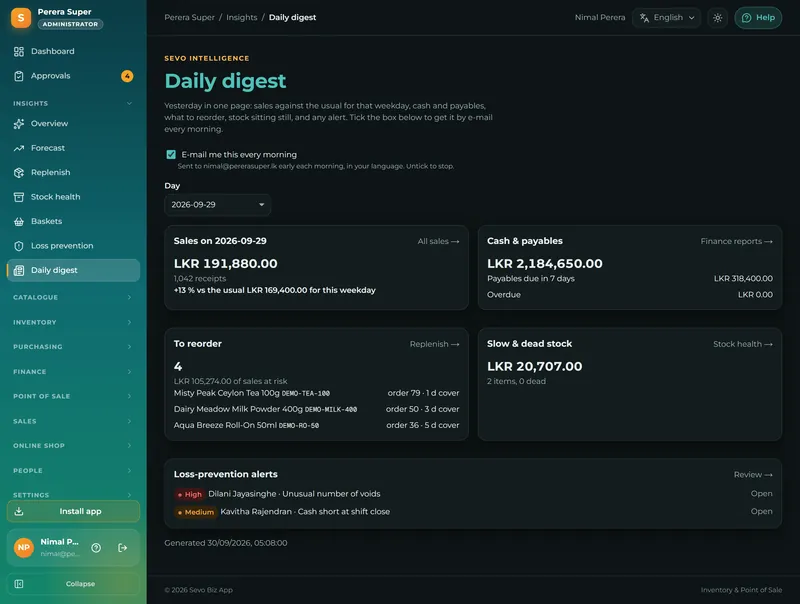The height and width of the screenshot is (604, 800).
Task: Click the Dashboard grid icon
Action: pos(19,52)
